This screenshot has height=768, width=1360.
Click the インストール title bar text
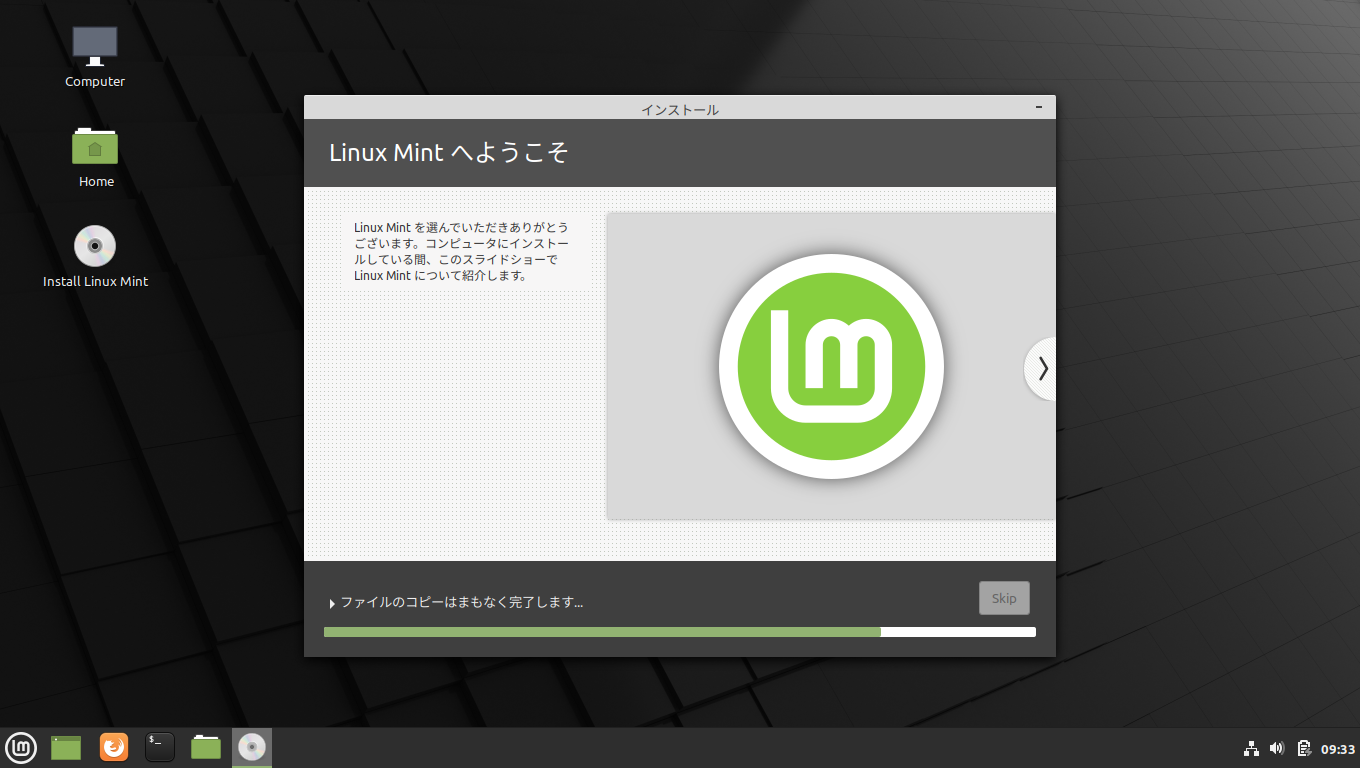(x=680, y=109)
